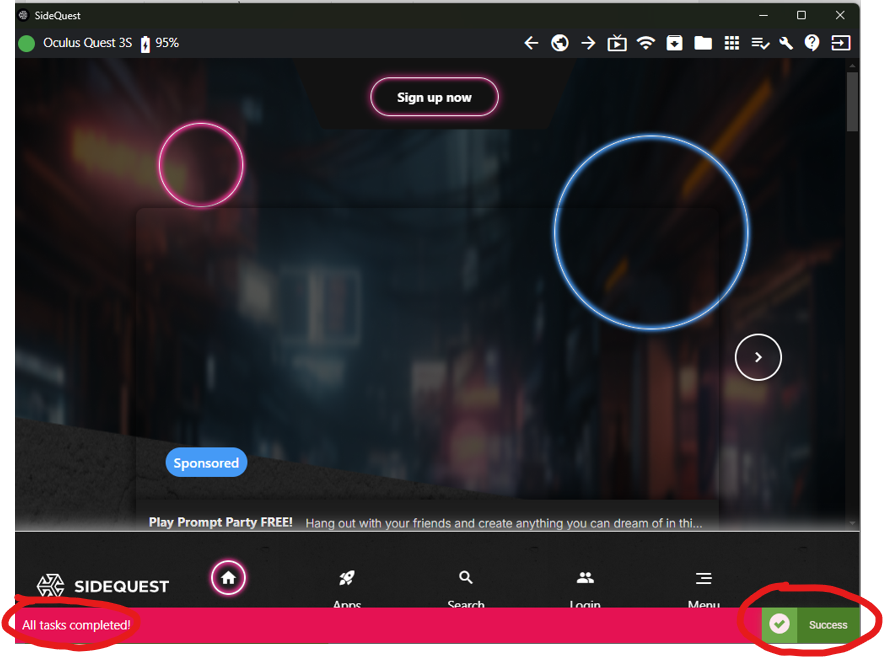
Task: Click the "Hang out with your friends" description text
Action: 504,523
